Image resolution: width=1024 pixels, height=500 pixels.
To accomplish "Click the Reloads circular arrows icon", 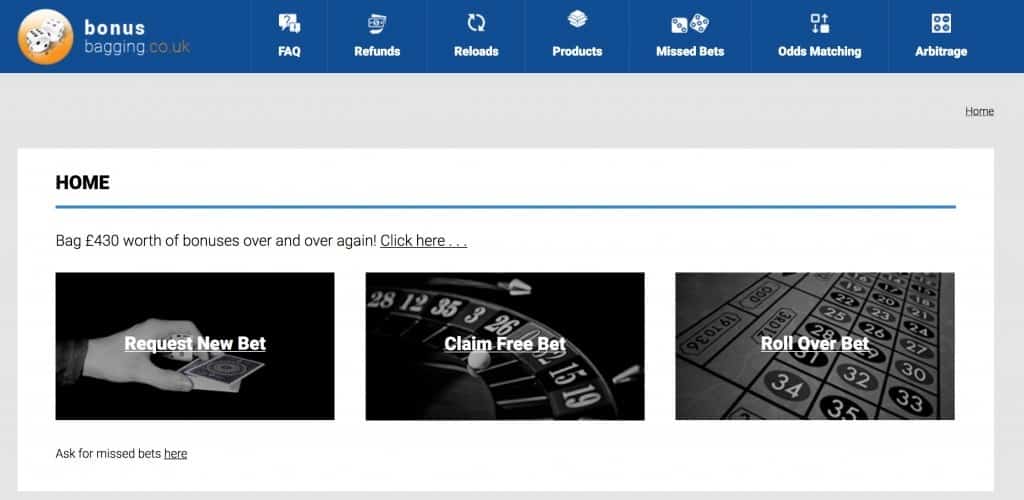I will coord(476,23).
